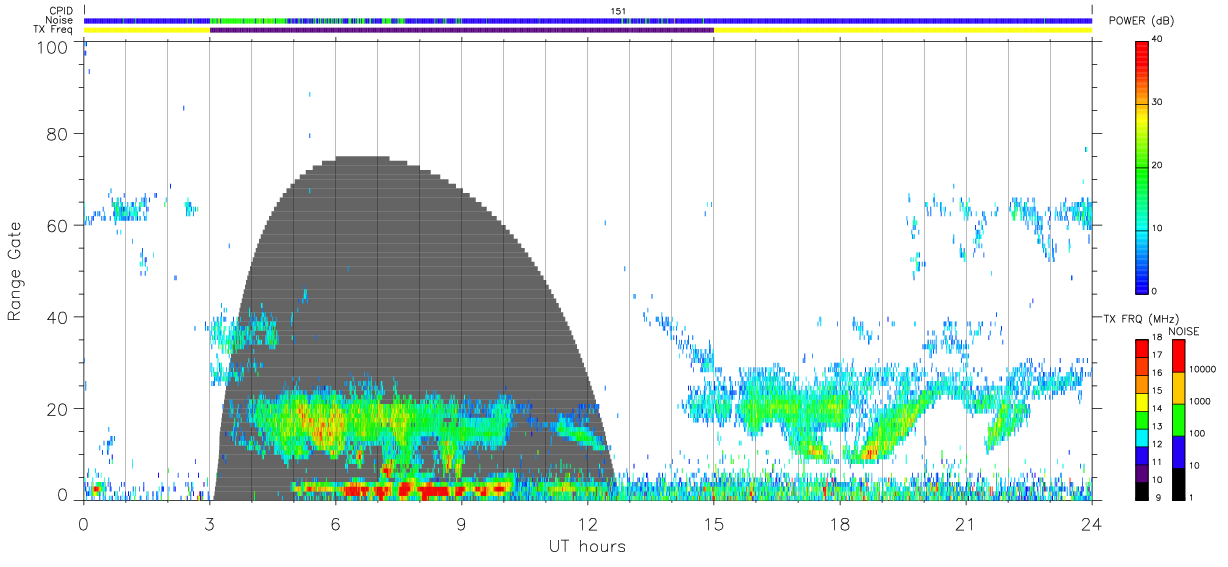Click the NOISE legend title

click(x=1184, y=331)
